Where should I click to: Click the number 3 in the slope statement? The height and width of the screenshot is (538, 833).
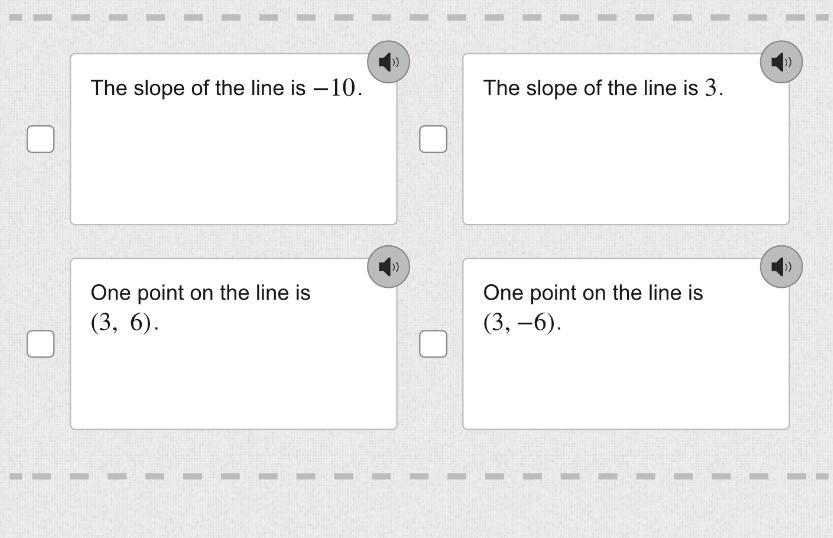point(710,88)
